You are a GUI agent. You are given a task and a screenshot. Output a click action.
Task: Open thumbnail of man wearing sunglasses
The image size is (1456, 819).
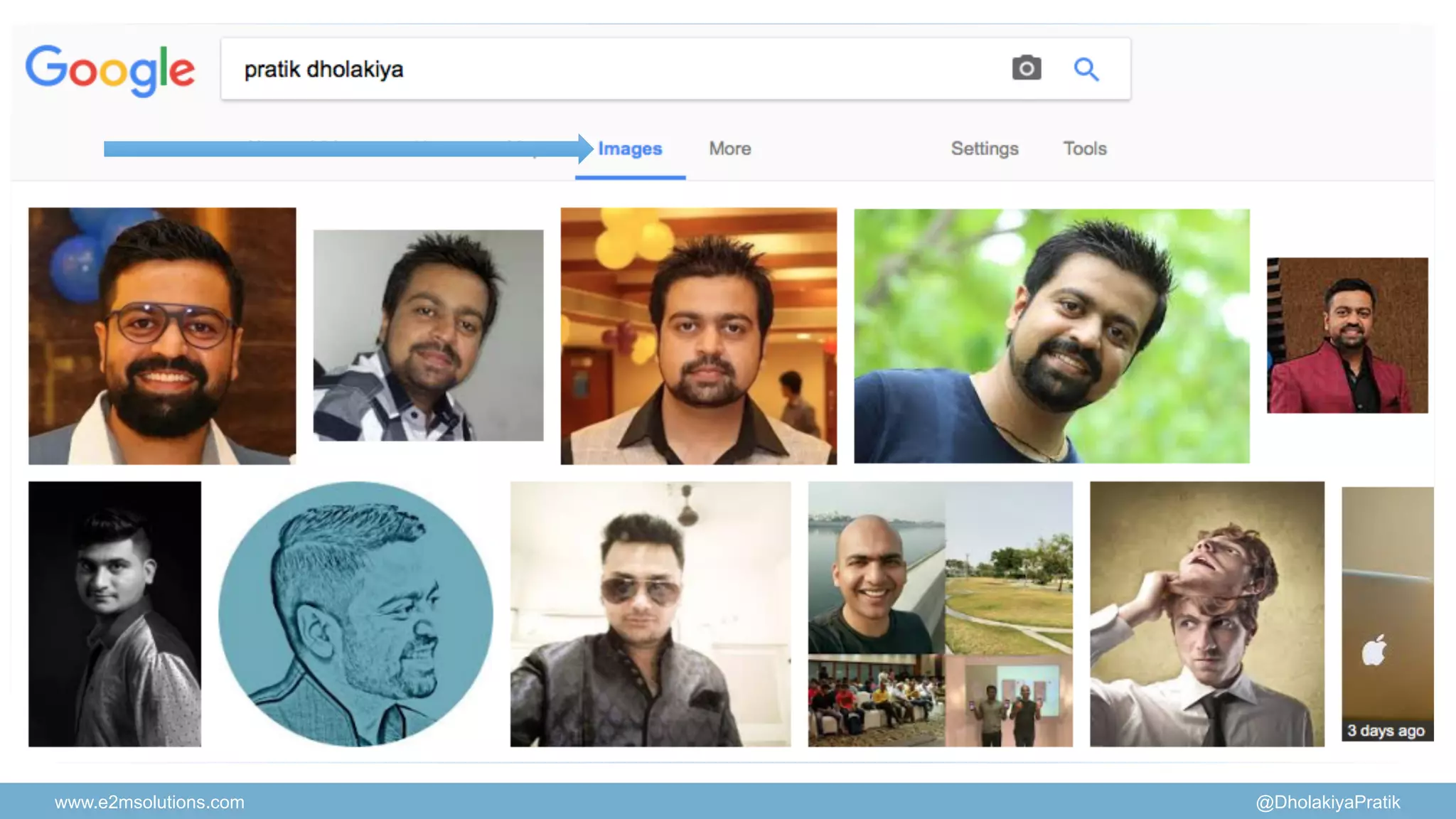click(x=650, y=614)
